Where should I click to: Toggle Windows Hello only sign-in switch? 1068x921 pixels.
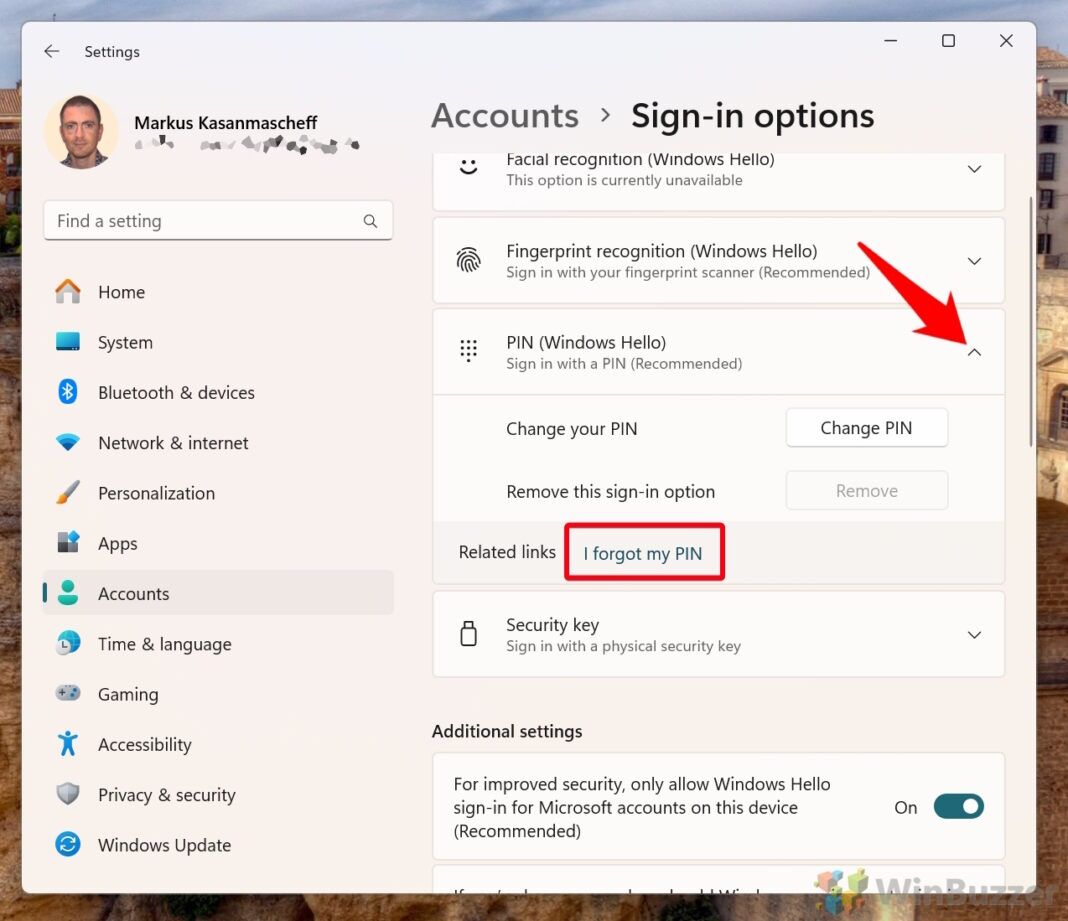click(x=958, y=807)
